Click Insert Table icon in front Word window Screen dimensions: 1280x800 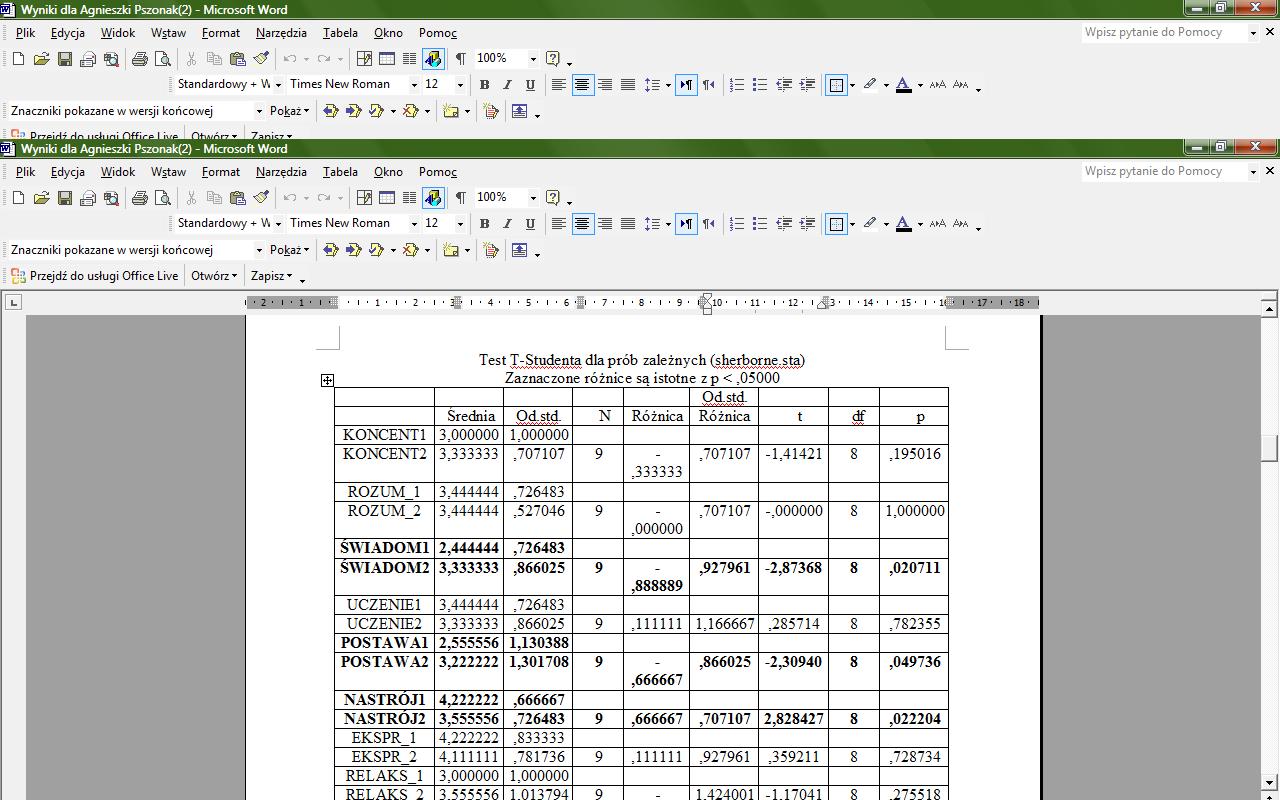tap(387, 198)
